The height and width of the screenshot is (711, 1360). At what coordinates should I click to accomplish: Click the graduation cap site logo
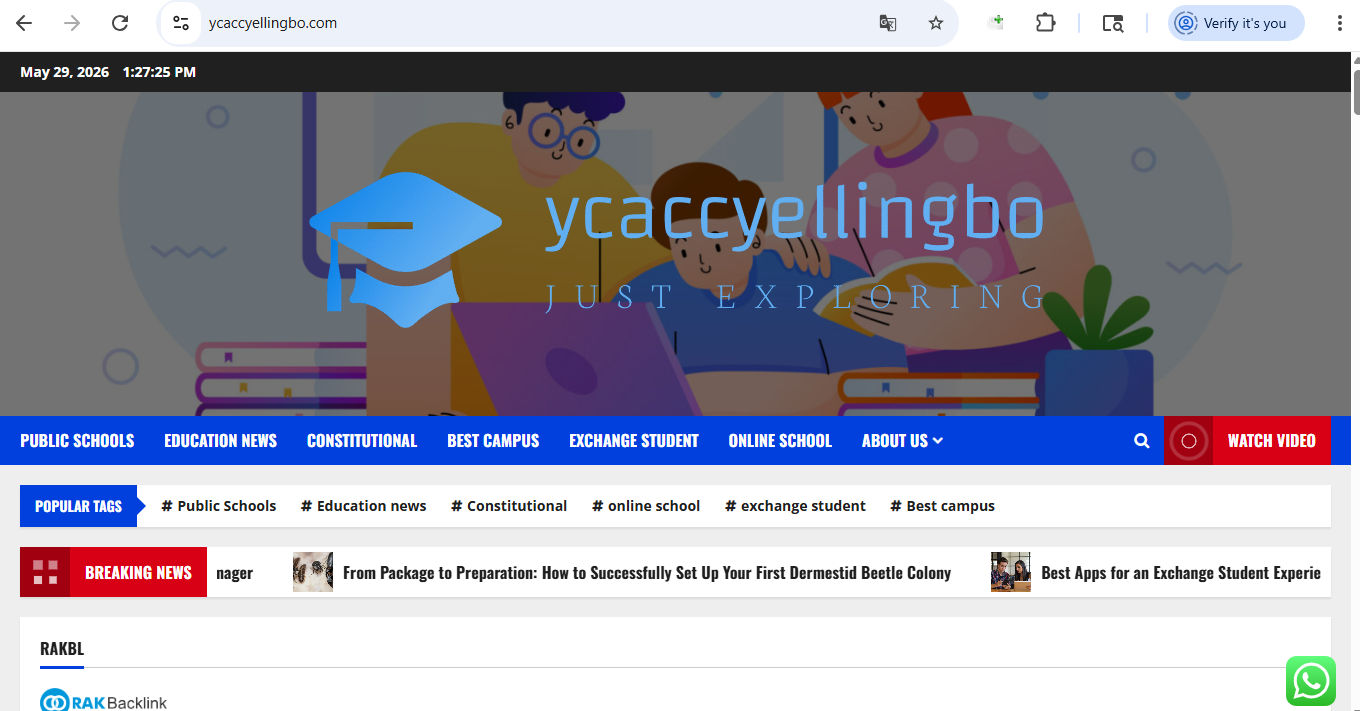point(406,250)
